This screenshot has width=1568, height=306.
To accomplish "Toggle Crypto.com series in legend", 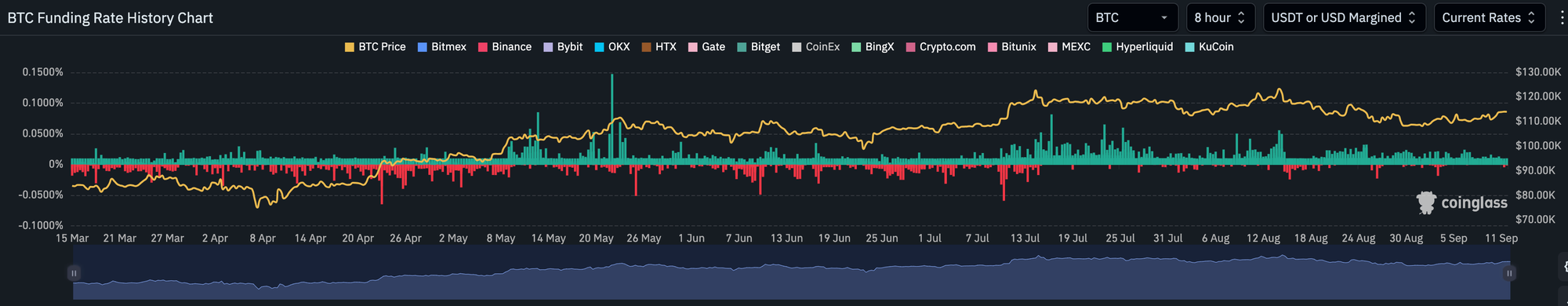I will pyautogui.click(x=941, y=47).
